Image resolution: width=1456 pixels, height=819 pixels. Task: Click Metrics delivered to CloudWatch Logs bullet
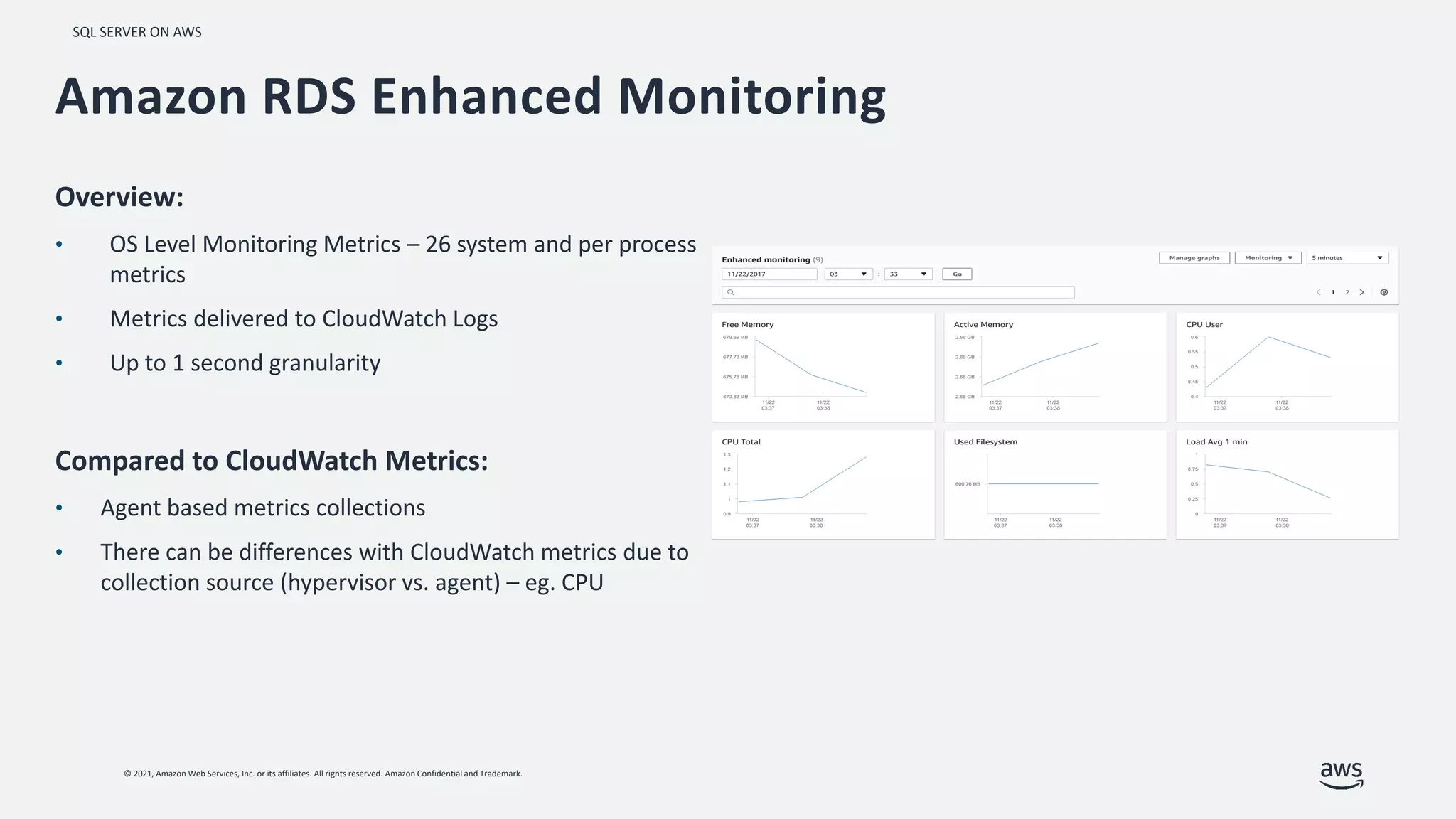point(304,318)
